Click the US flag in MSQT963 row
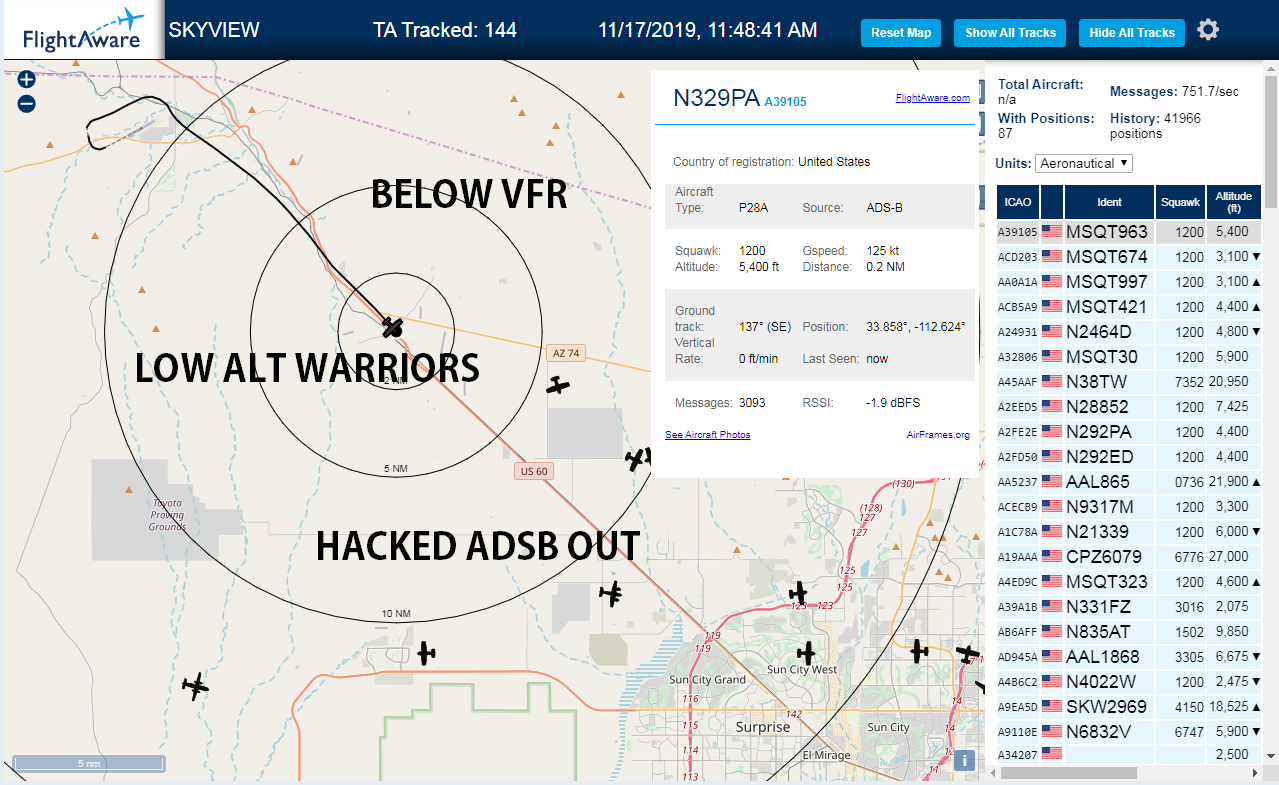 (x=1052, y=232)
